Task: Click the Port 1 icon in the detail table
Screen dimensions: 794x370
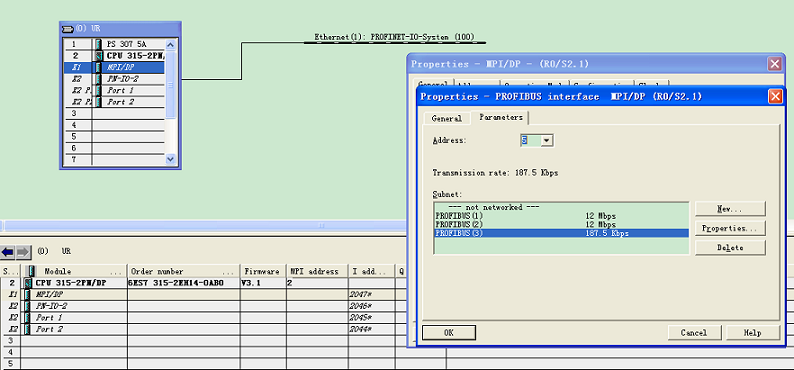Action: point(28,318)
